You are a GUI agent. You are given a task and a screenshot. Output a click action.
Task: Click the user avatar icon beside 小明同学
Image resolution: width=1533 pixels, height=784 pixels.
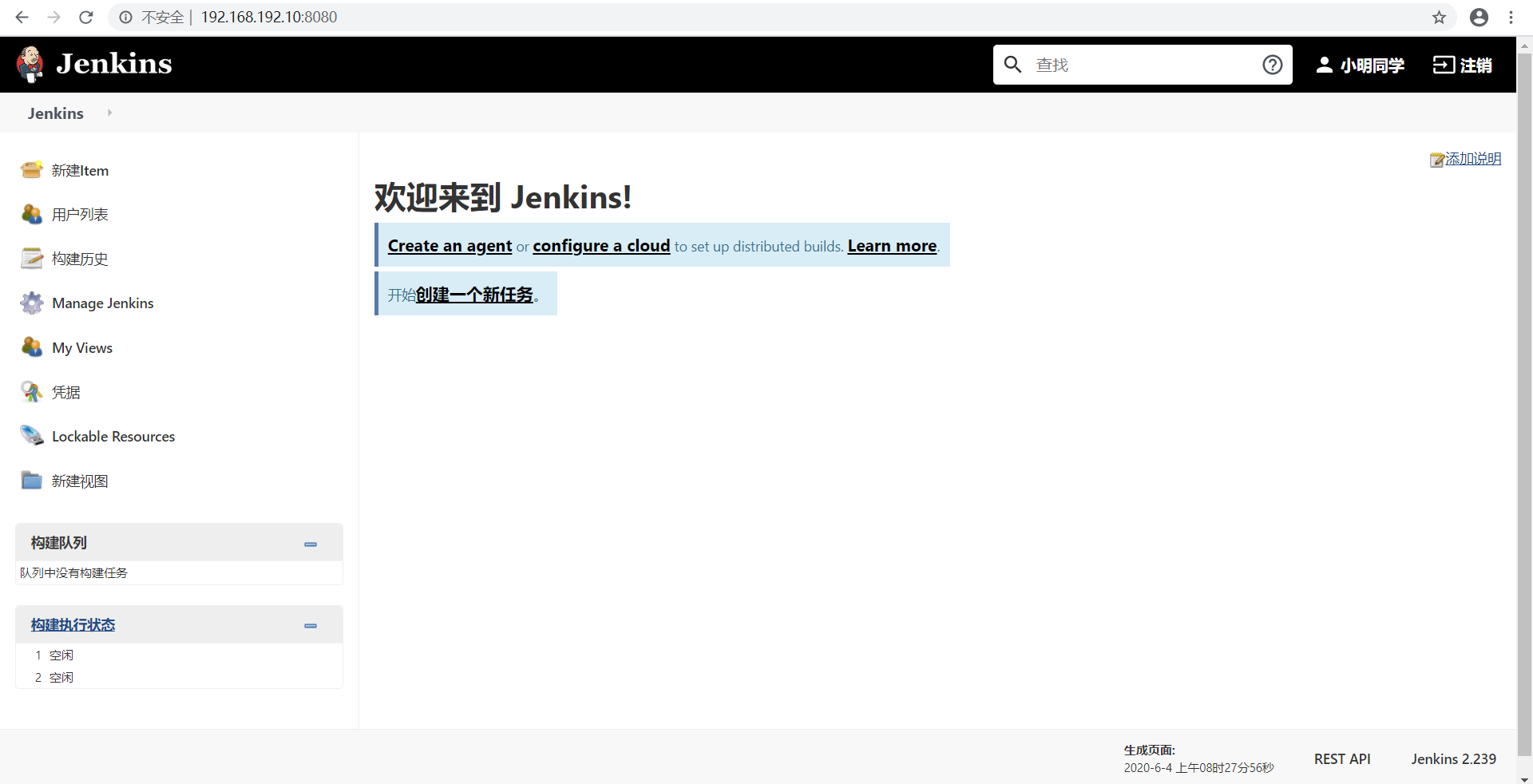click(1324, 65)
